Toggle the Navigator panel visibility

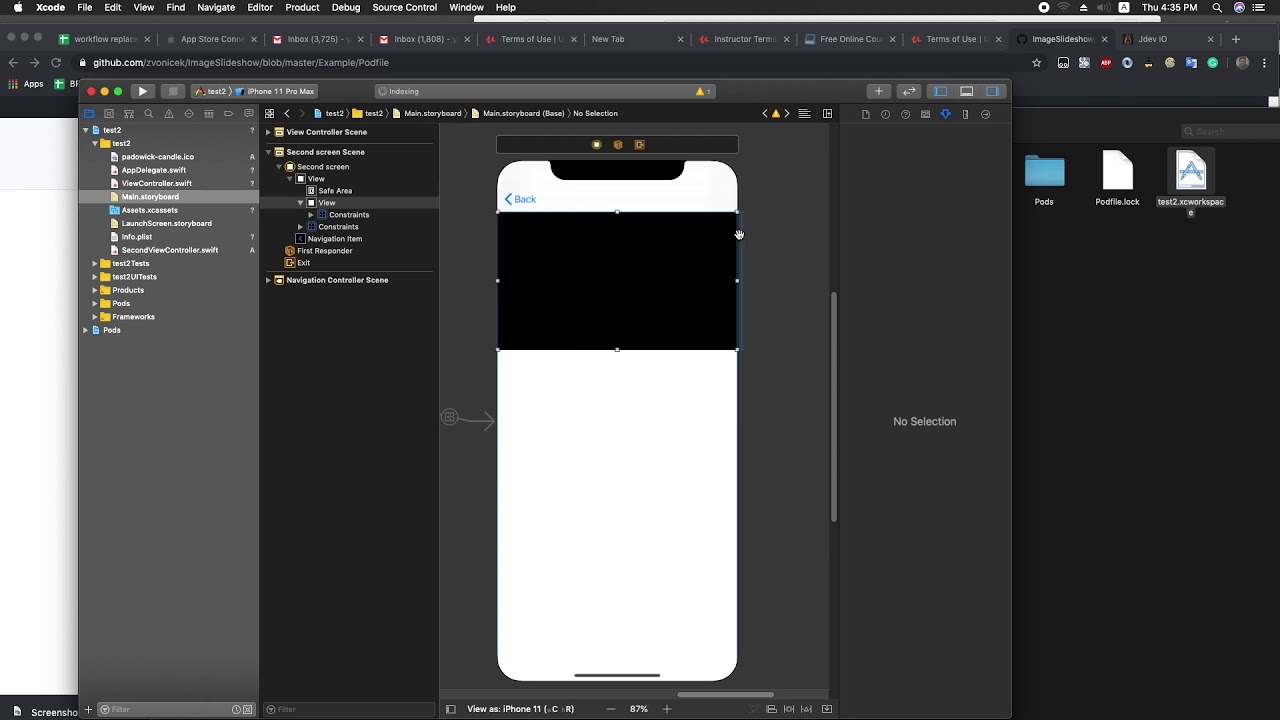pos(940,91)
